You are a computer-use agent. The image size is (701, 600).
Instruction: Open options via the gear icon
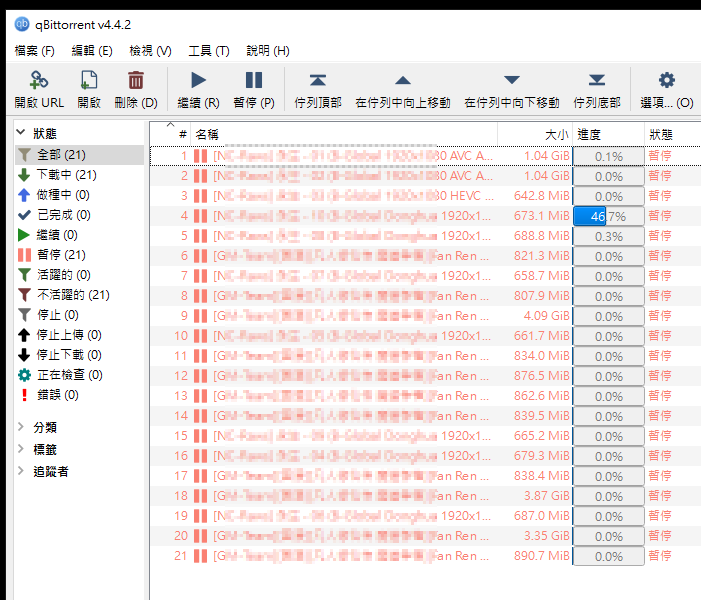(667, 80)
